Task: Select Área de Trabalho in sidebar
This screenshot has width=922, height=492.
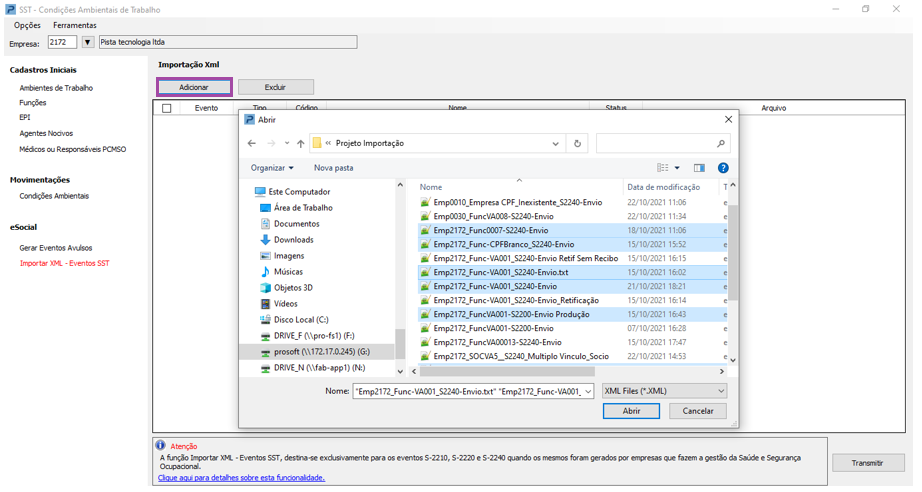Action: click(303, 208)
